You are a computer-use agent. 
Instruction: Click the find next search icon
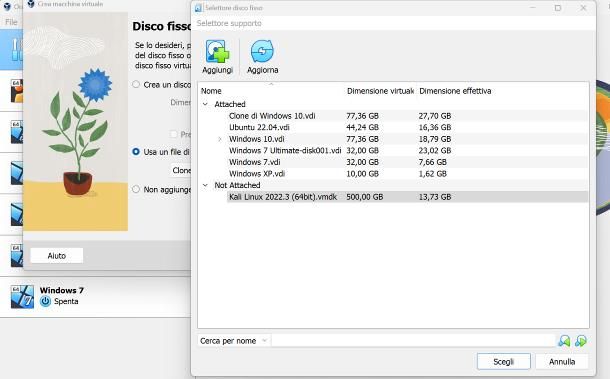[581, 341]
